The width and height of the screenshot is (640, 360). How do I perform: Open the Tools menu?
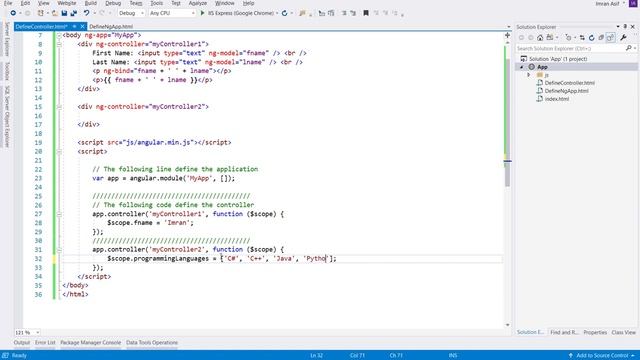[156, 3]
